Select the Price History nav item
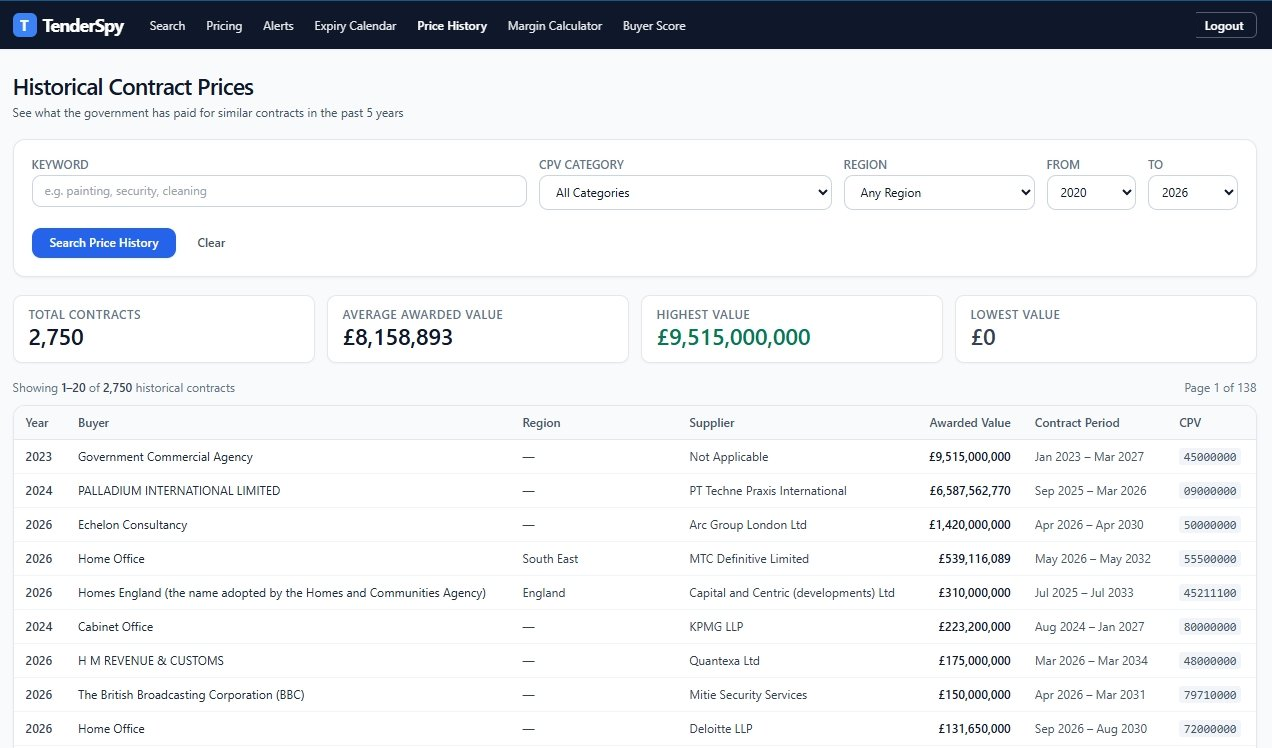 (x=452, y=26)
